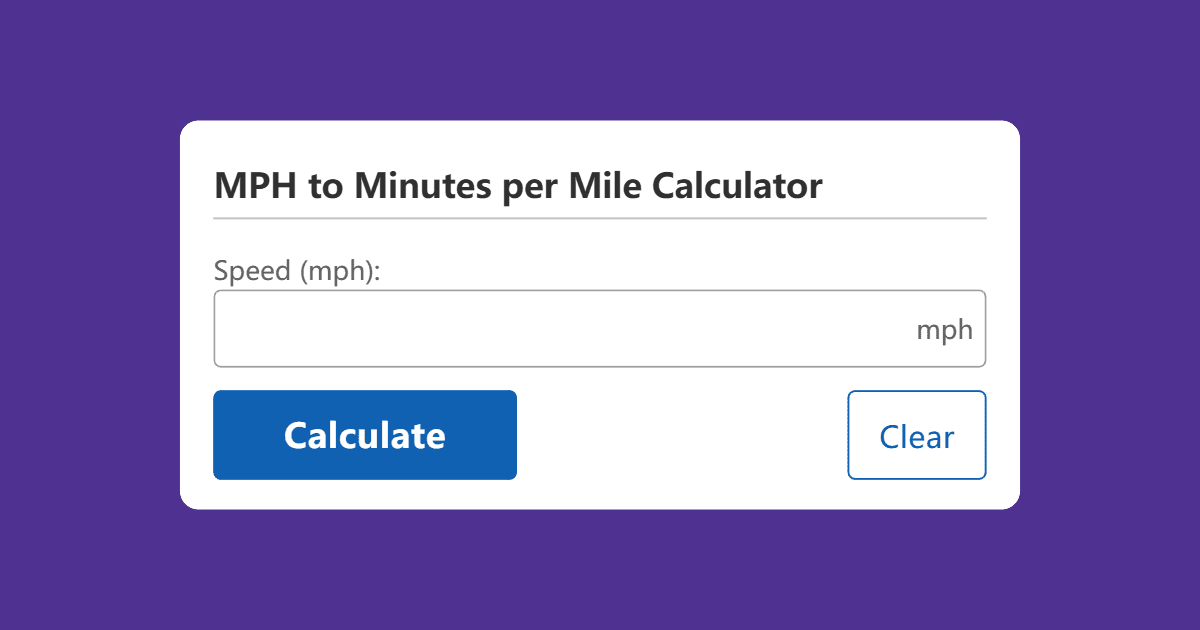This screenshot has height=630, width=1200.
Task: Click the empty speed text box
Action: [x=500, y=328]
